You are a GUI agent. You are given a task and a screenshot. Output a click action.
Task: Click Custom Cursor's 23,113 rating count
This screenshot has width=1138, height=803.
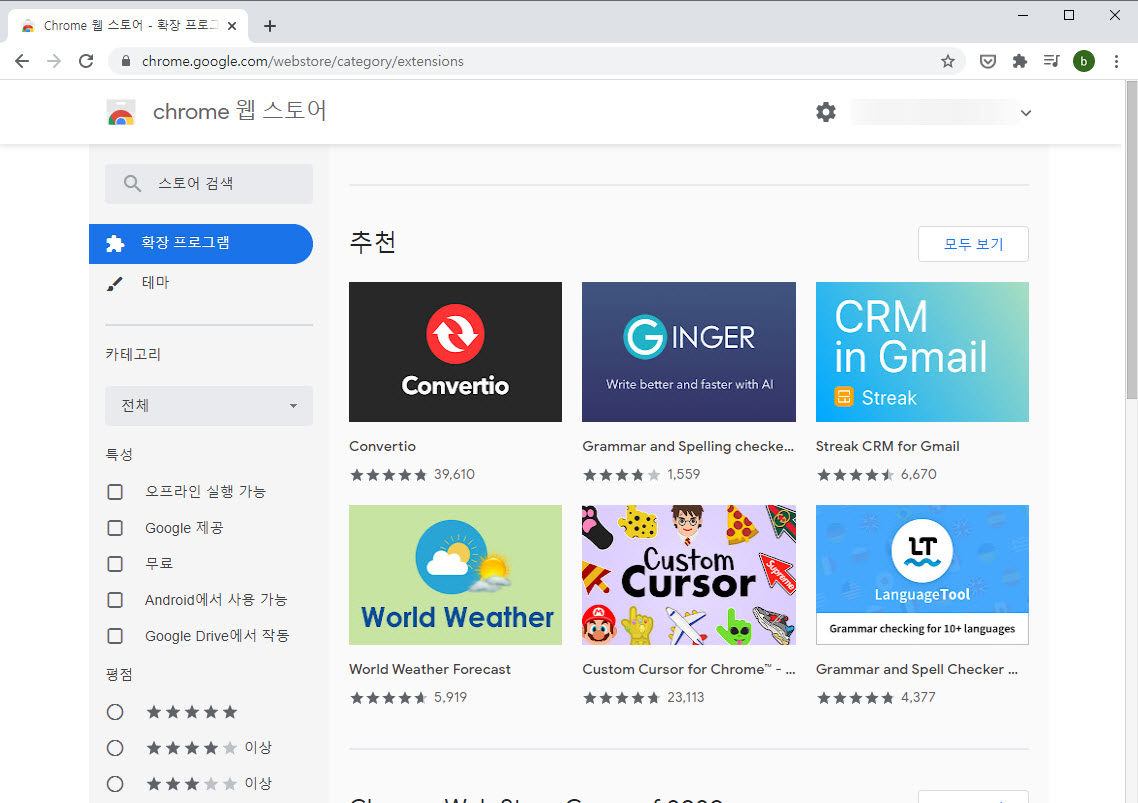(686, 697)
